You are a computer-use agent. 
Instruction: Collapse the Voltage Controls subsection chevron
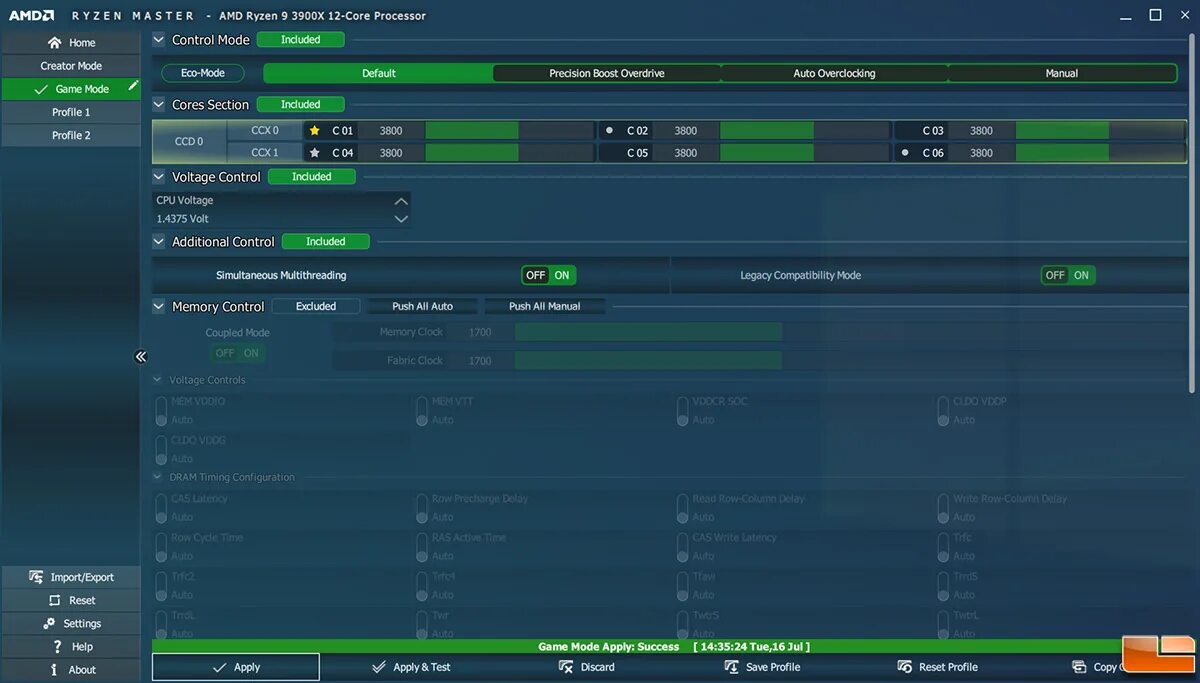(157, 380)
